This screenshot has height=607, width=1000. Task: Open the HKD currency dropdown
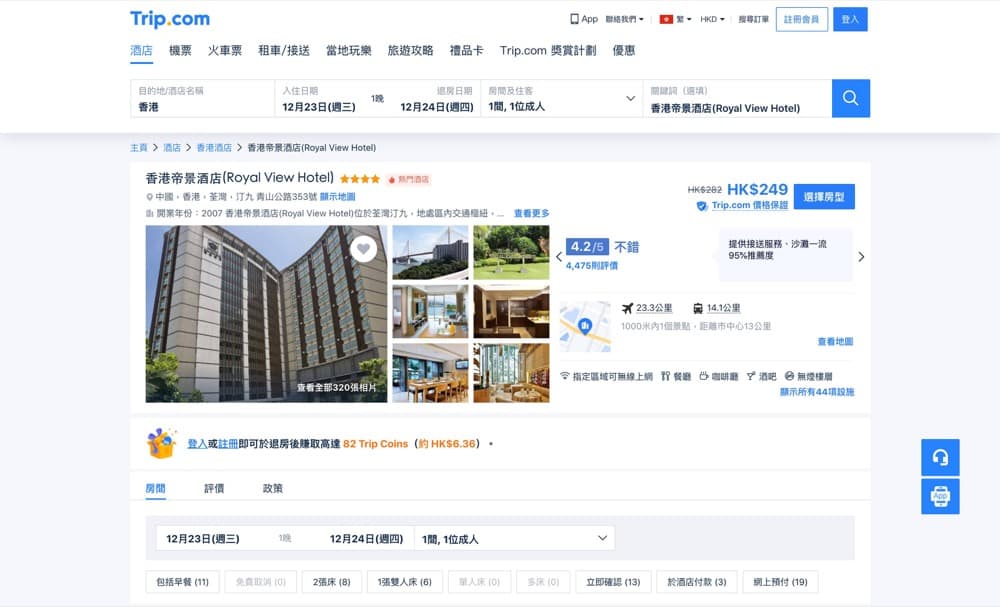tap(712, 19)
